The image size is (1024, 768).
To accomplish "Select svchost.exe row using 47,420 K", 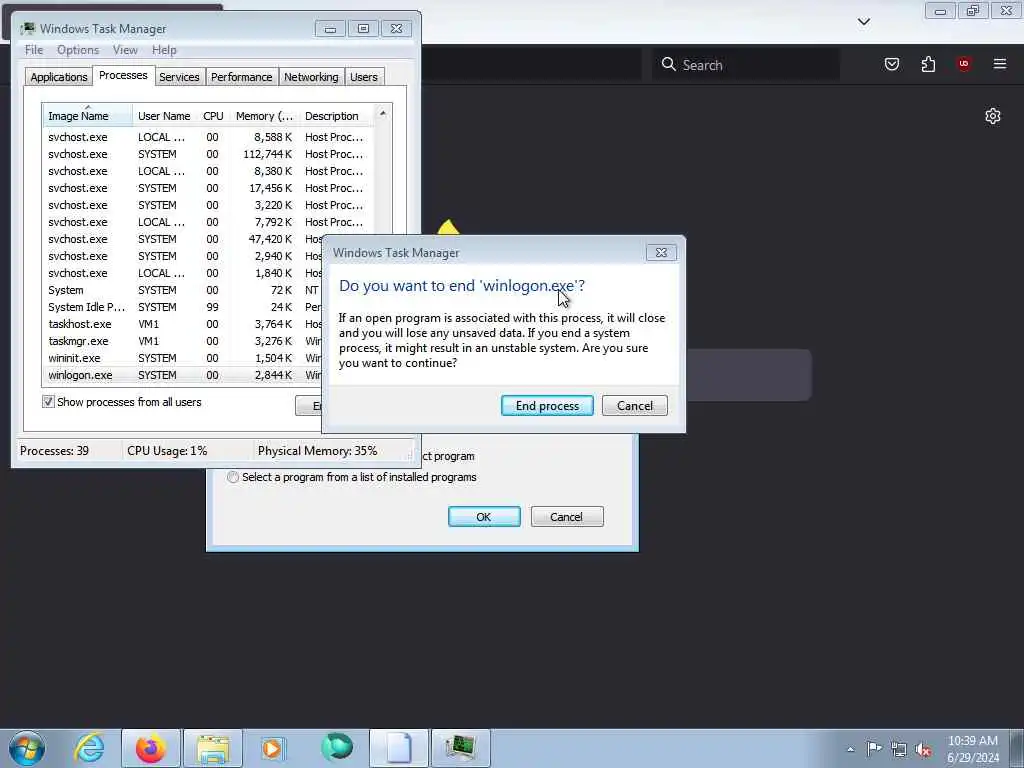I will 183,239.
